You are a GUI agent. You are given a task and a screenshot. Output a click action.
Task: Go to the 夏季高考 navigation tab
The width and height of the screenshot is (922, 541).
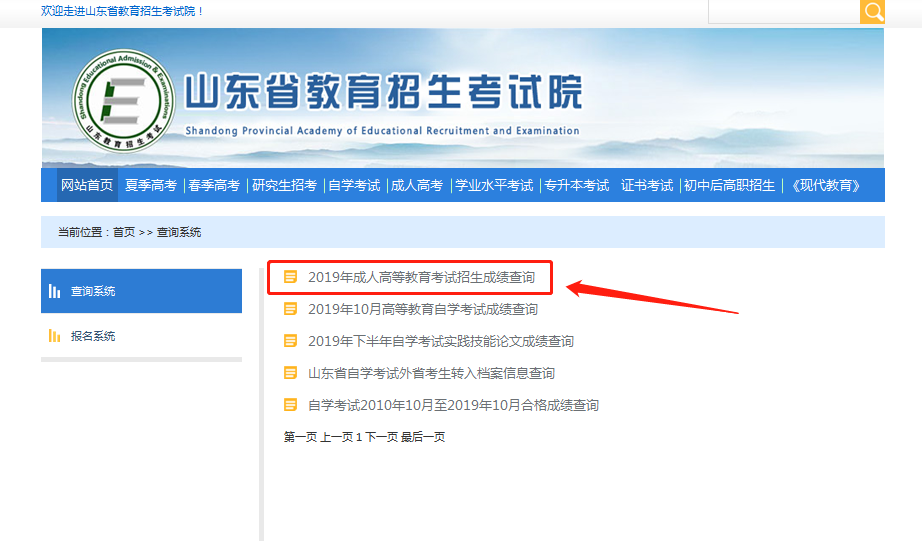(x=150, y=185)
